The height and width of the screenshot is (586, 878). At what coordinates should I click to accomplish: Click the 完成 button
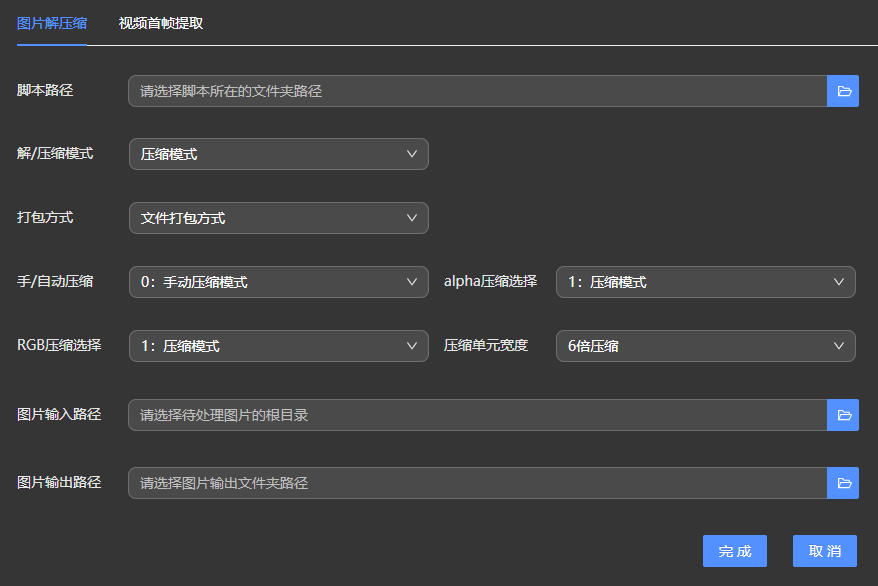point(735,551)
